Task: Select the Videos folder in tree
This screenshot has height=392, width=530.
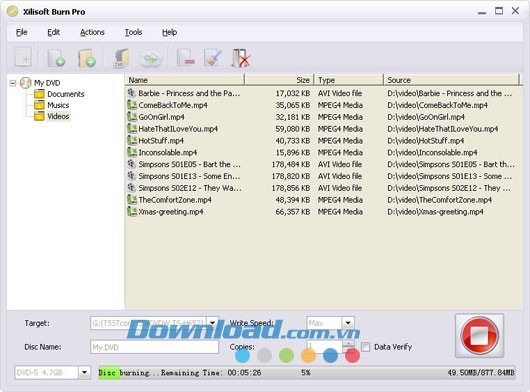Action: click(x=52, y=116)
